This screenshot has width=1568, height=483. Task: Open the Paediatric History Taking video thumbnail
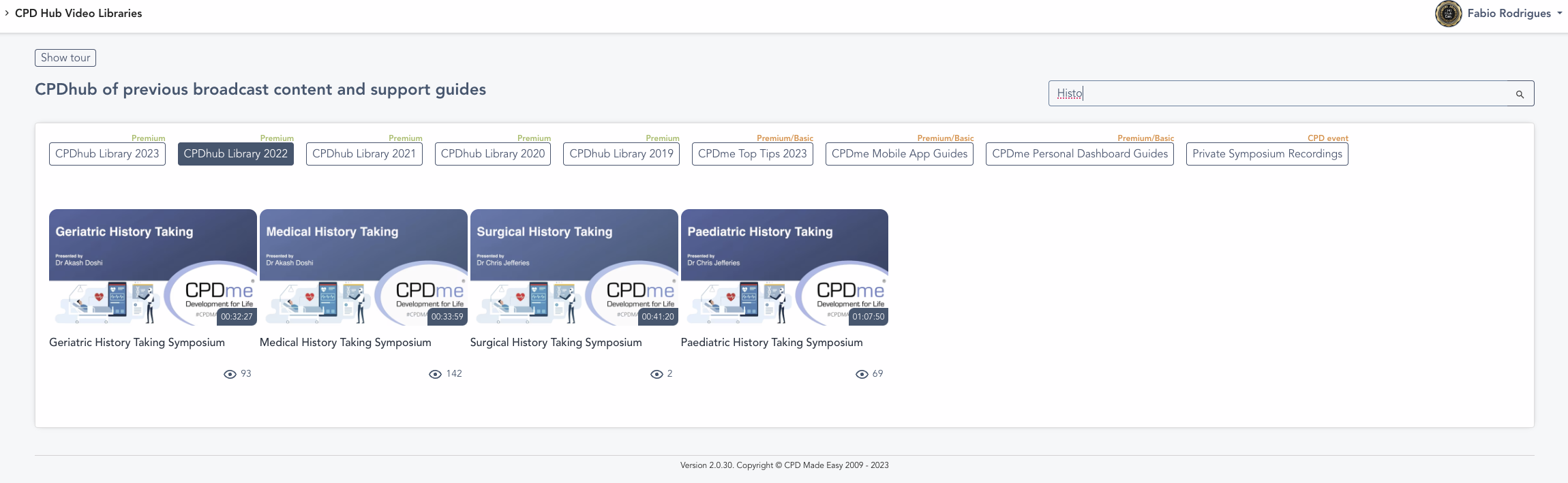pyautogui.click(x=785, y=267)
